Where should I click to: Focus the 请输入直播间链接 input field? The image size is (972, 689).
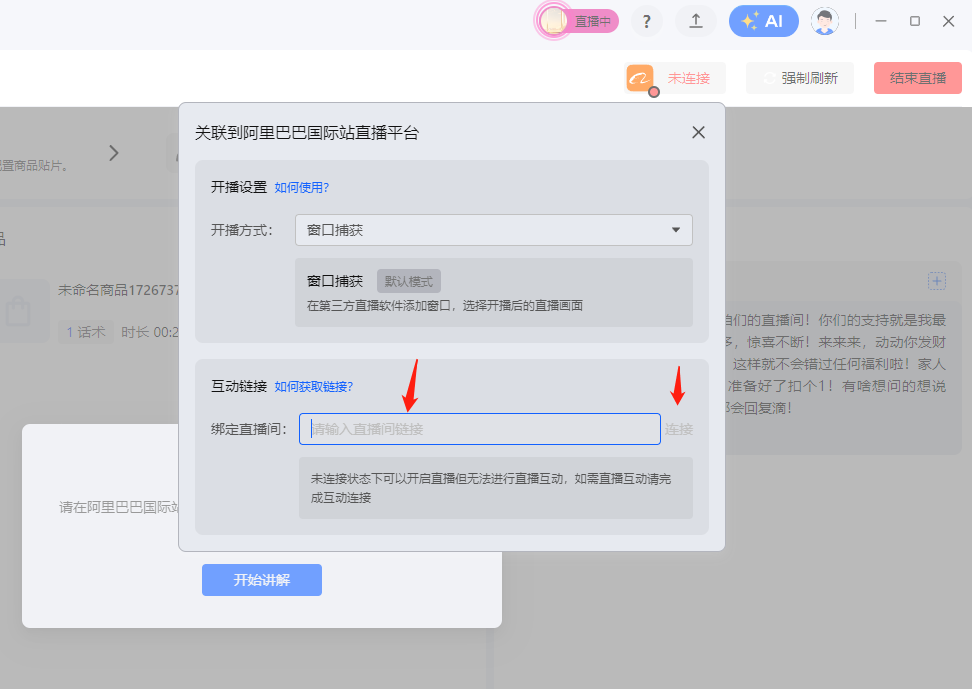point(480,429)
